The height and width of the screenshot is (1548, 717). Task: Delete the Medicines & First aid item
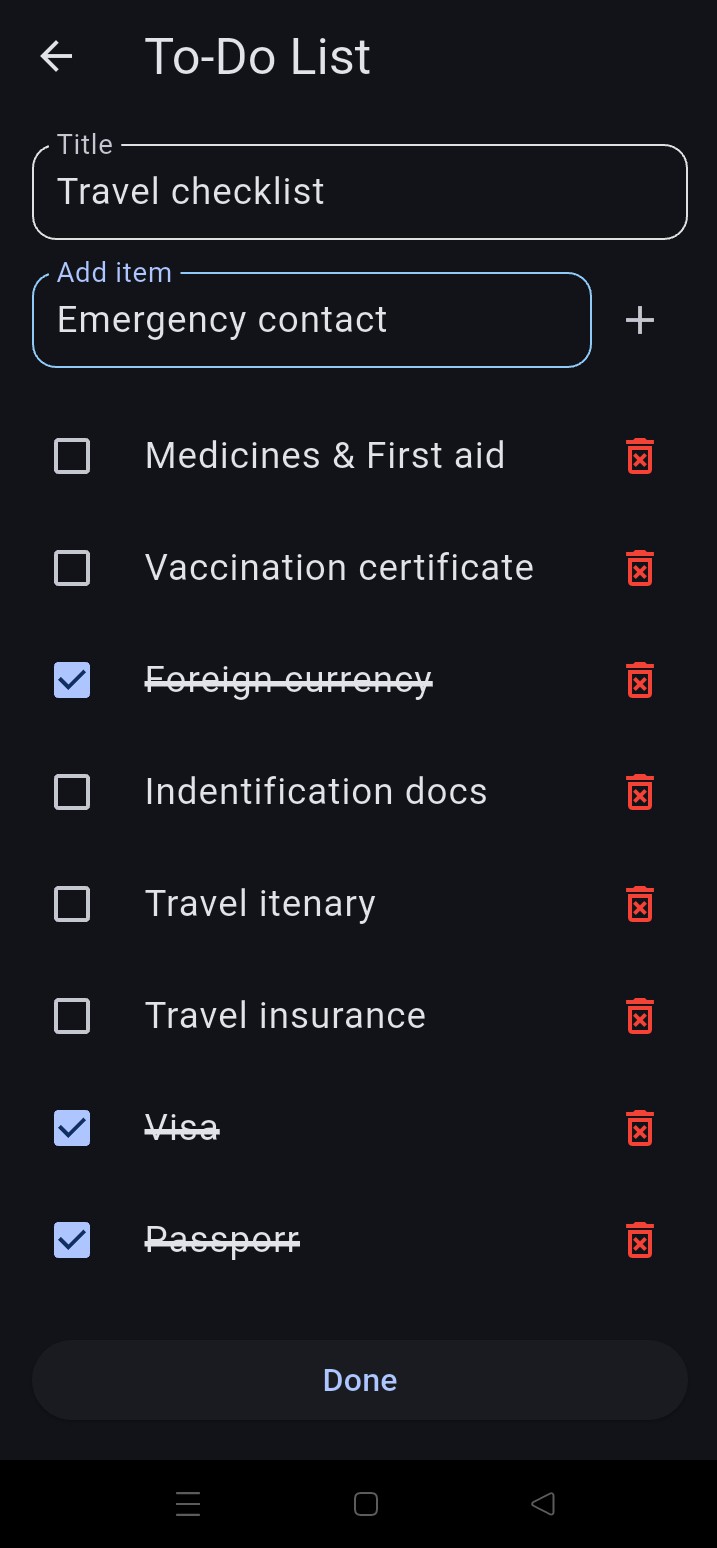click(640, 457)
